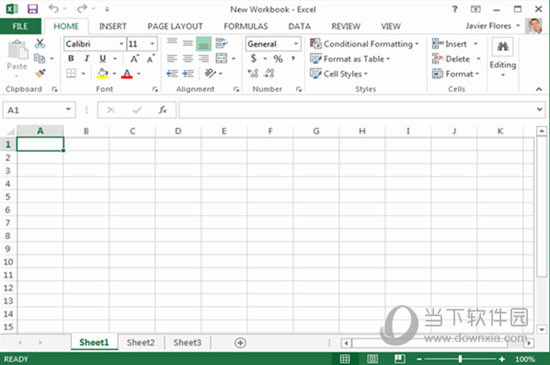Open Cell Styles gallery
This screenshot has height=365, width=550.
coord(338,74)
